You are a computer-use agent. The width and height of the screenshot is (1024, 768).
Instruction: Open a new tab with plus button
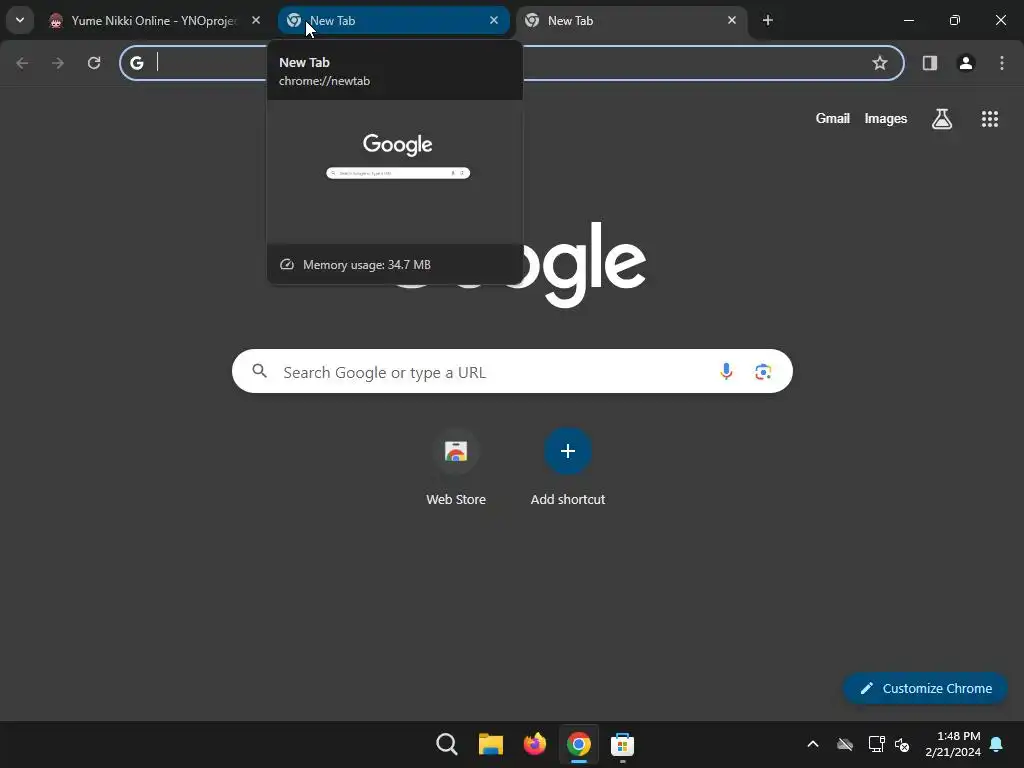[767, 20]
